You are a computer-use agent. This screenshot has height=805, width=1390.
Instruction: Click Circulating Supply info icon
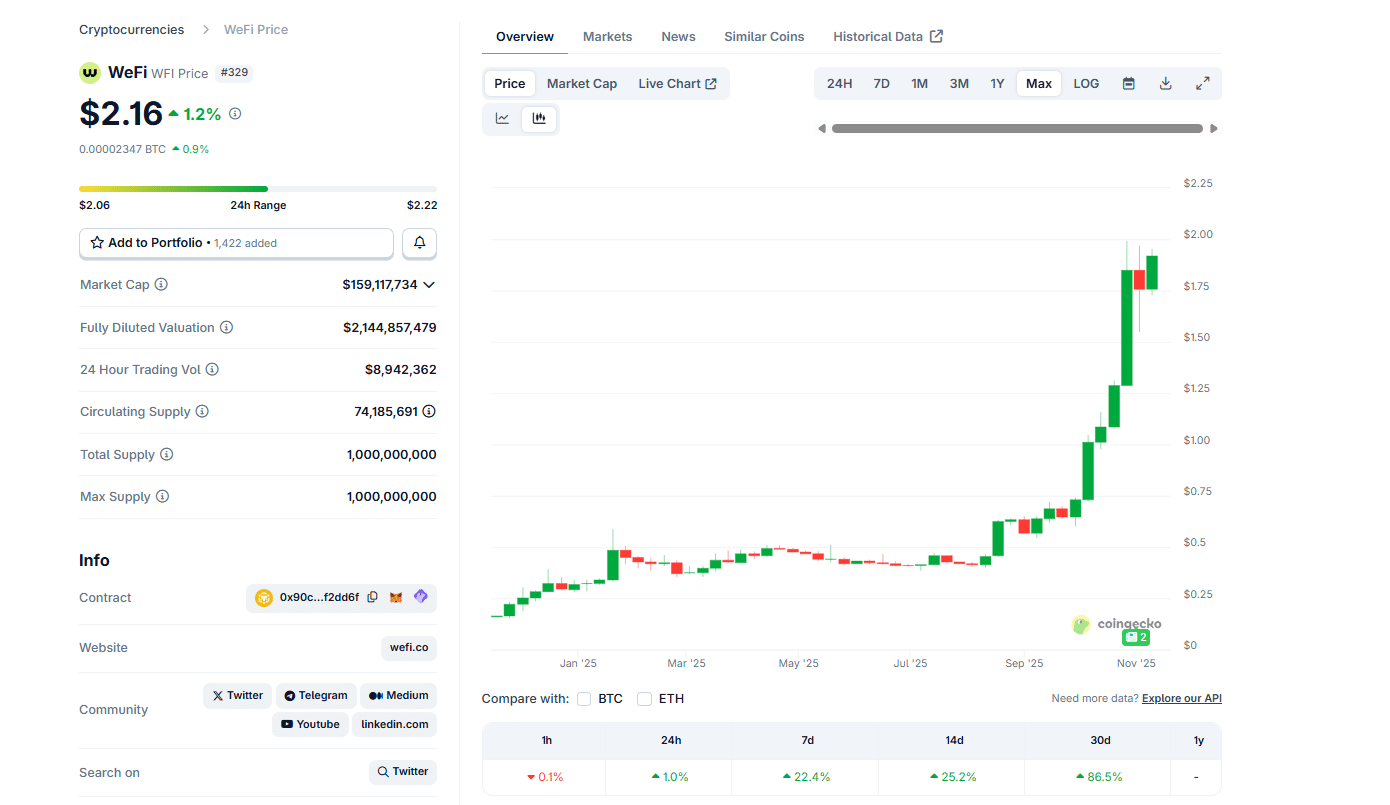pos(202,412)
